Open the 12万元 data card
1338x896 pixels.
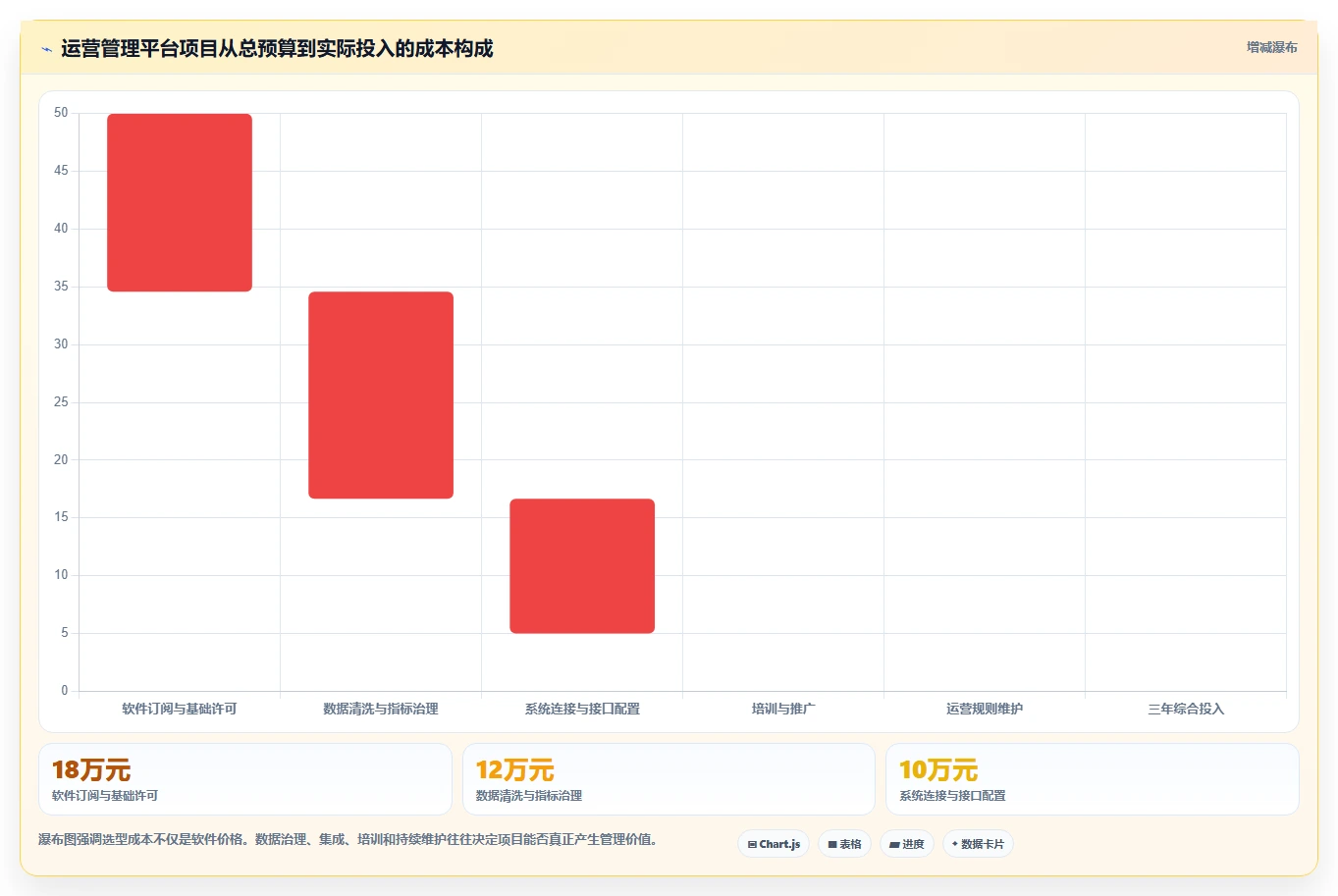(x=669, y=779)
